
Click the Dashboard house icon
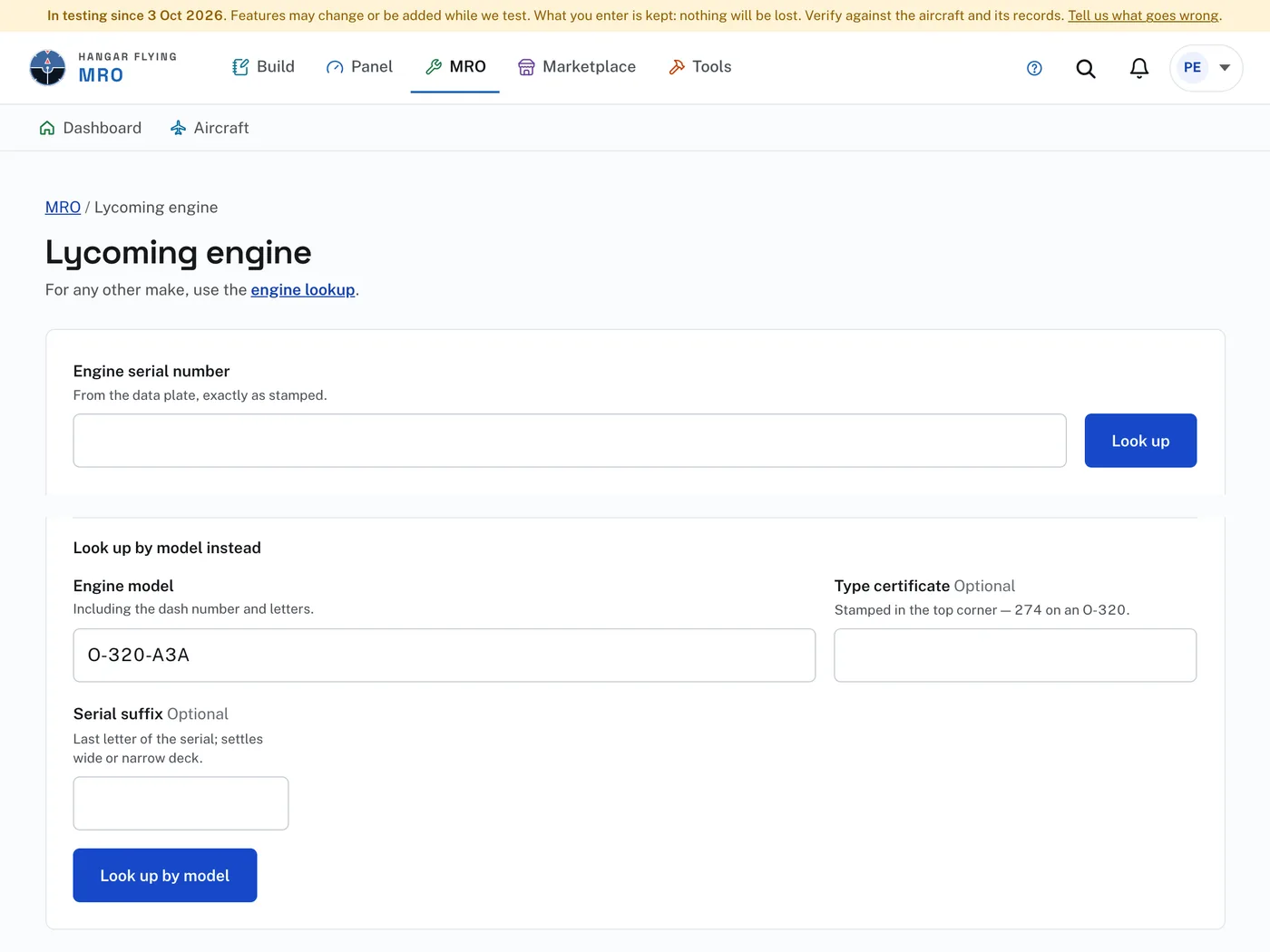click(x=47, y=128)
